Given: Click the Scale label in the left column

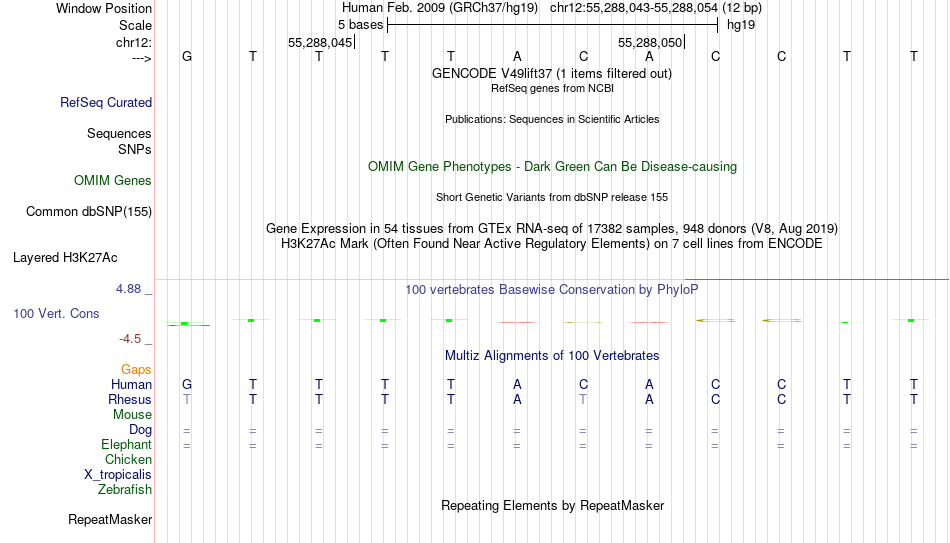Looking at the screenshot, I should [135, 25].
